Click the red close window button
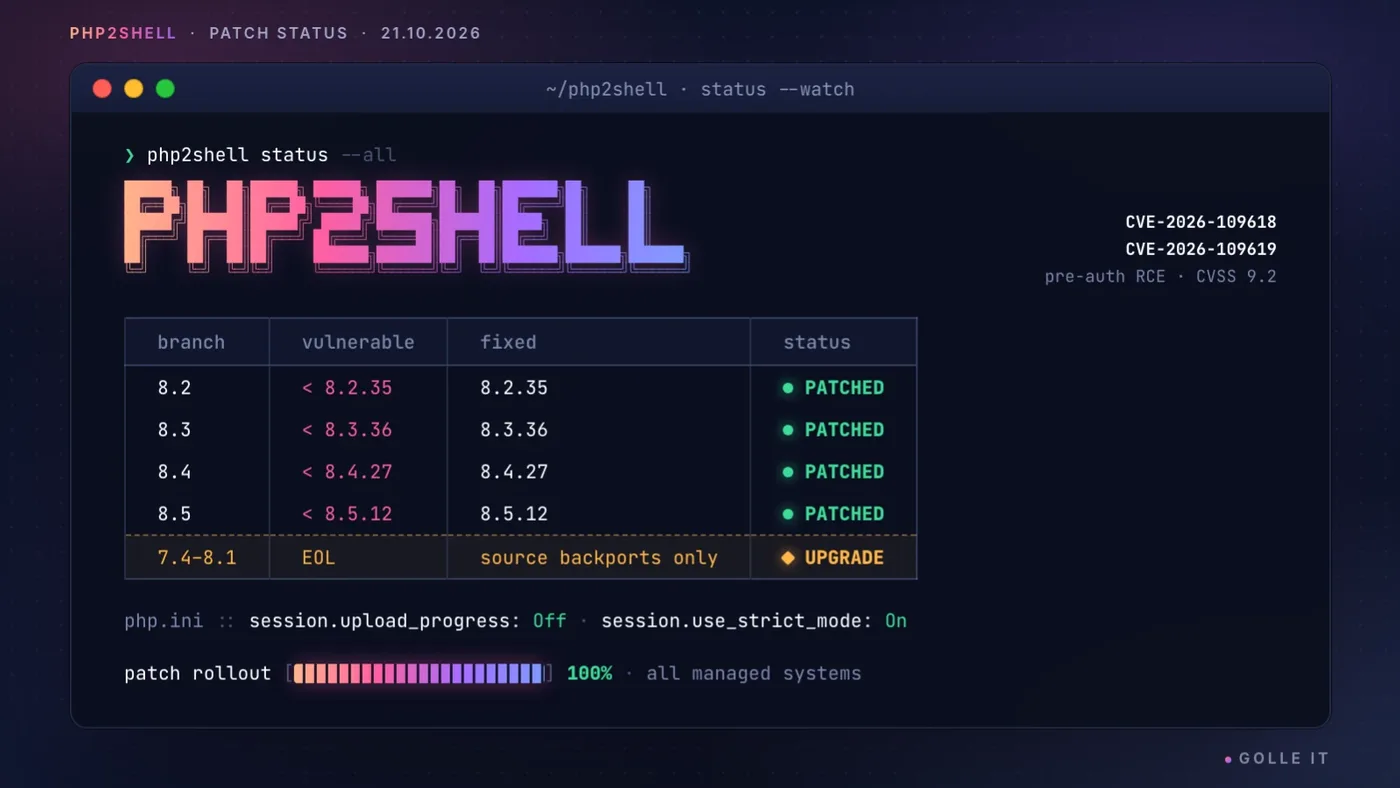Image resolution: width=1400 pixels, height=788 pixels. pos(102,89)
